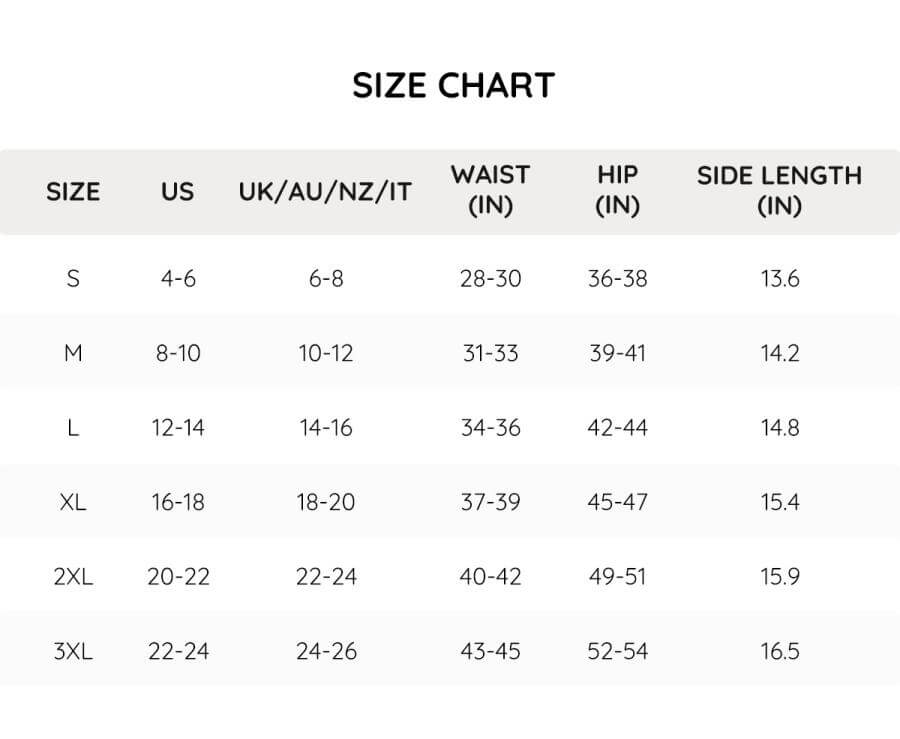Click the UK/AU/NZ/IT column header

click(x=325, y=192)
